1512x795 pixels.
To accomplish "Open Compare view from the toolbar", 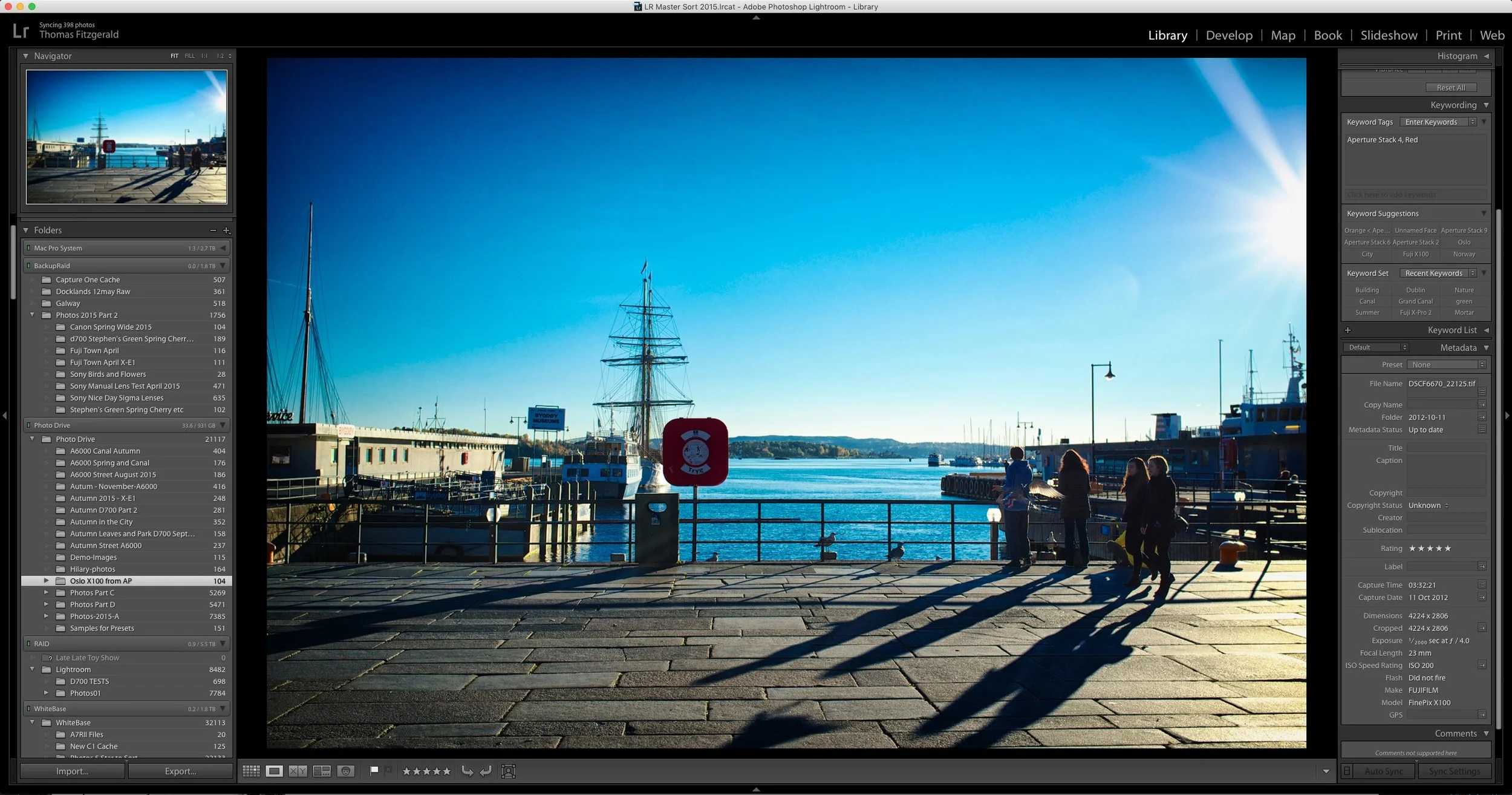I will pyautogui.click(x=297, y=771).
